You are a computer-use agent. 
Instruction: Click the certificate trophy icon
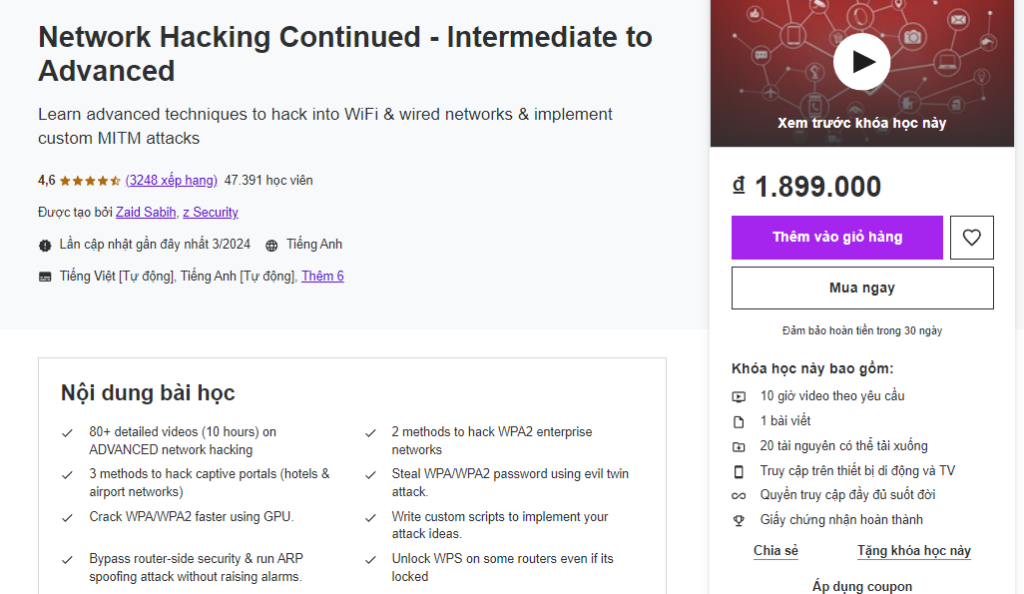(x=739, y=520)
